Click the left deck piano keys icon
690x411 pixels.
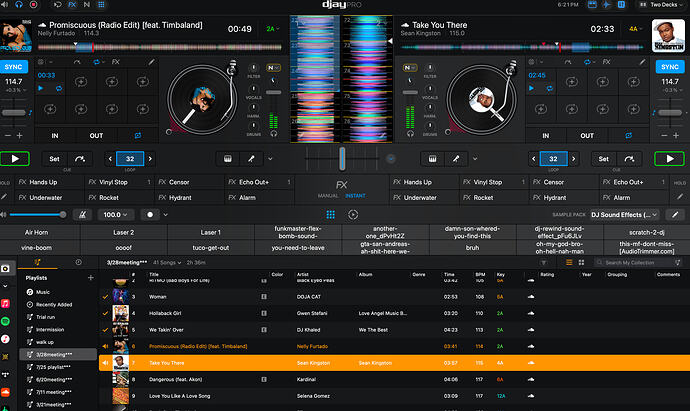[x=228, y=159]
